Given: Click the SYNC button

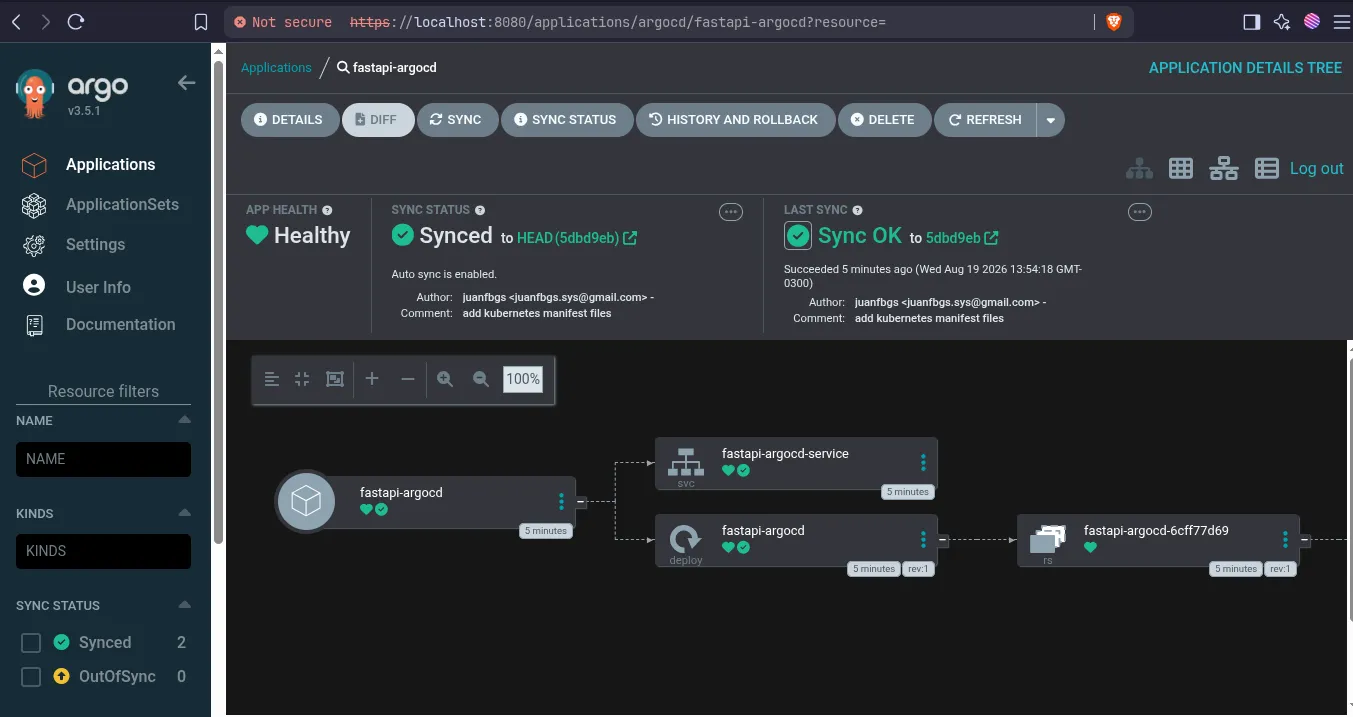Looking at the screenshot, I should tap(456, 120).
